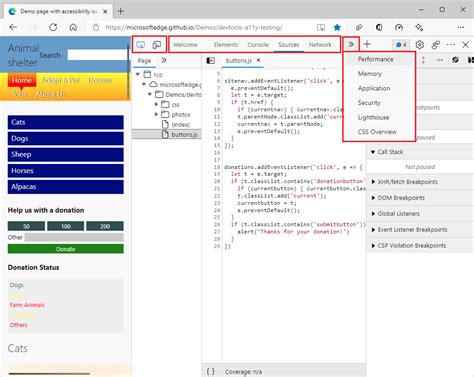Toggle device emulation icon

coord(157,45)
